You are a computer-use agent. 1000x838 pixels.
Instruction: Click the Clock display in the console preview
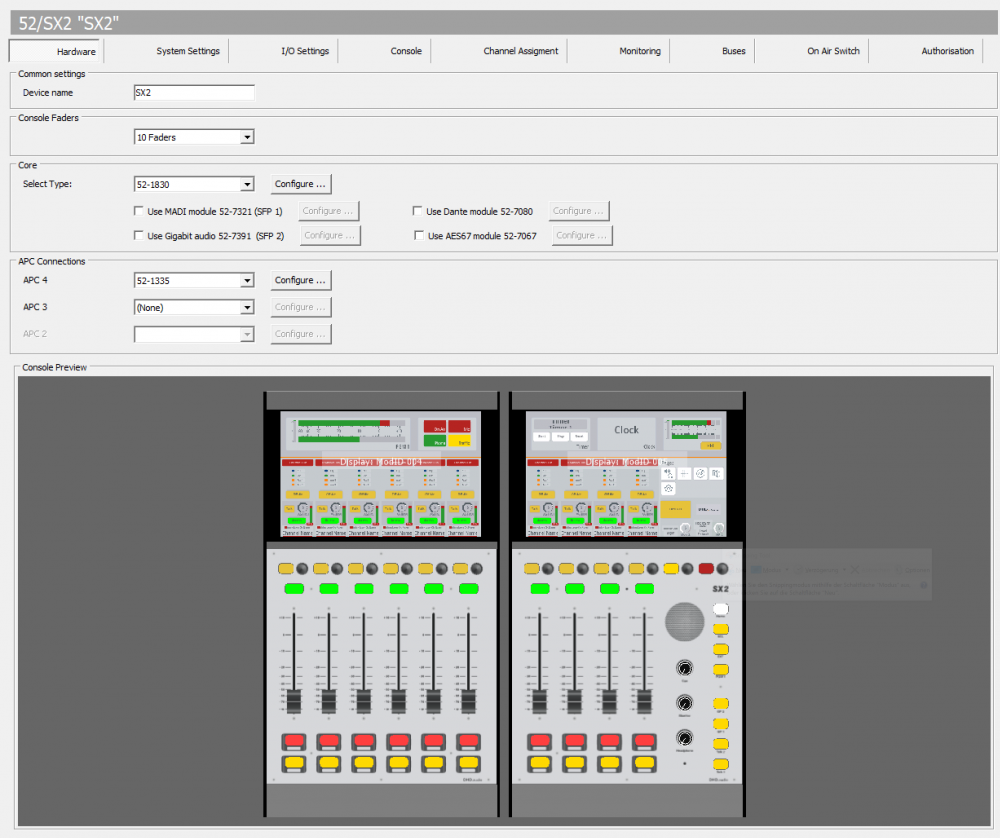(x=626, y=430)
